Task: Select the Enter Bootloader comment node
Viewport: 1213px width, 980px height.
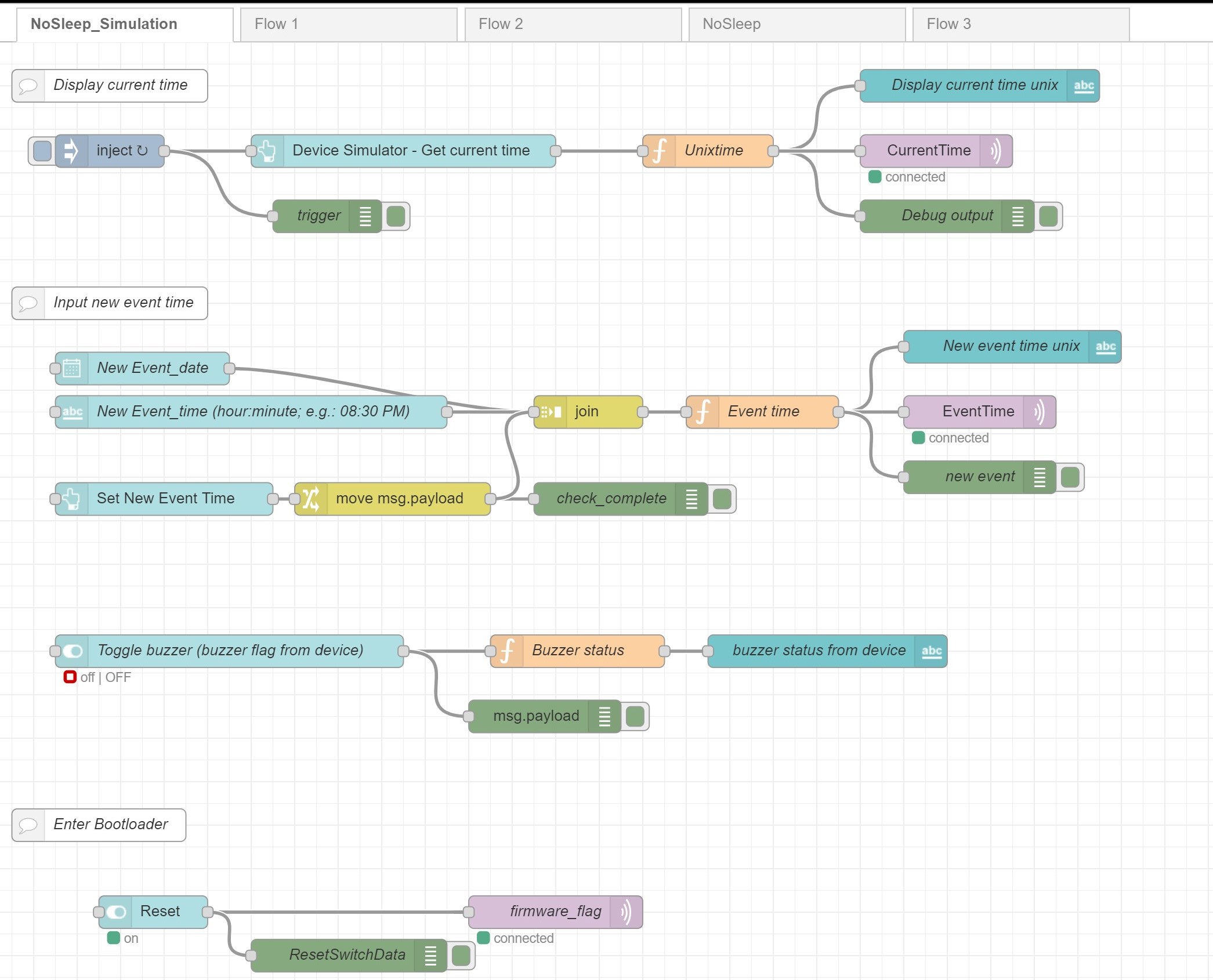Action: [x=110, y=825]
